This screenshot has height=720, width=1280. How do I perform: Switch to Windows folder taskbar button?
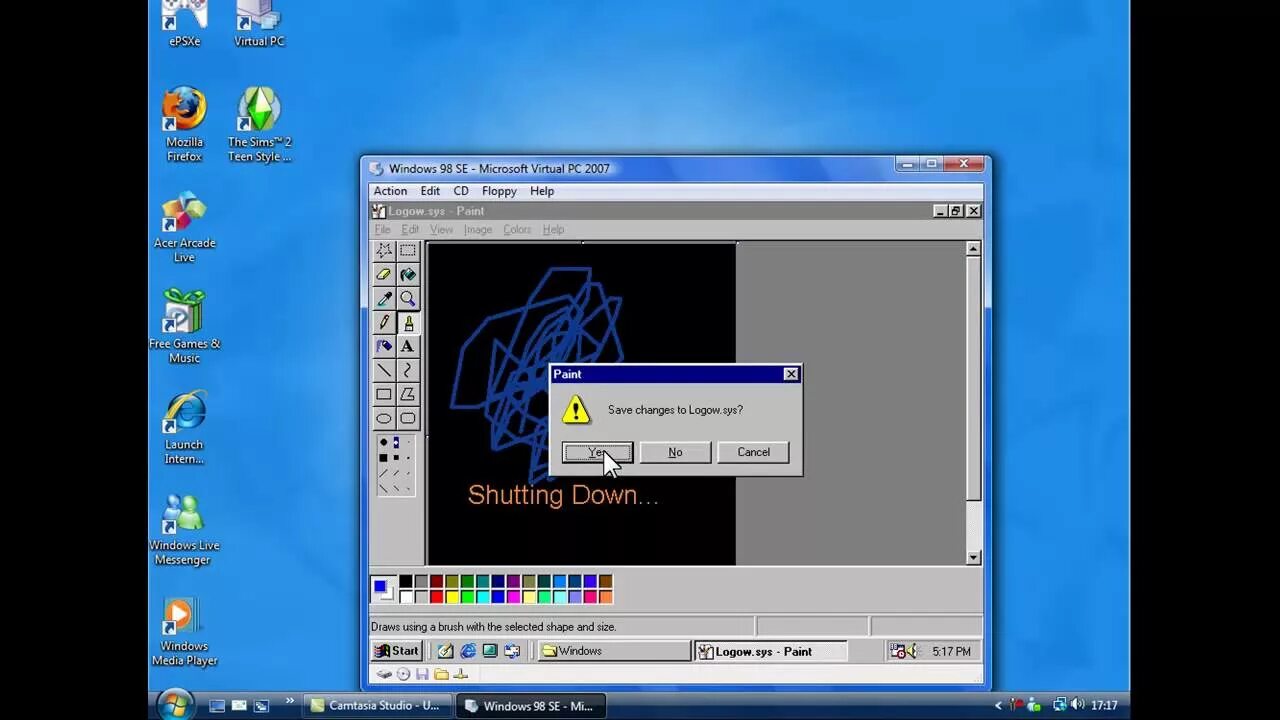[x=614, y=651]
